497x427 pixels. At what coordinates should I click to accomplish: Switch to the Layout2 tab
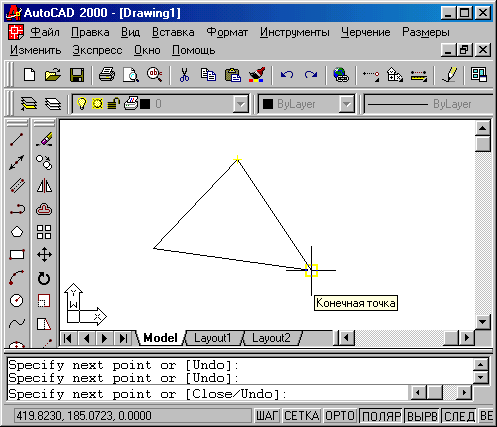click(x=271, y=338)
